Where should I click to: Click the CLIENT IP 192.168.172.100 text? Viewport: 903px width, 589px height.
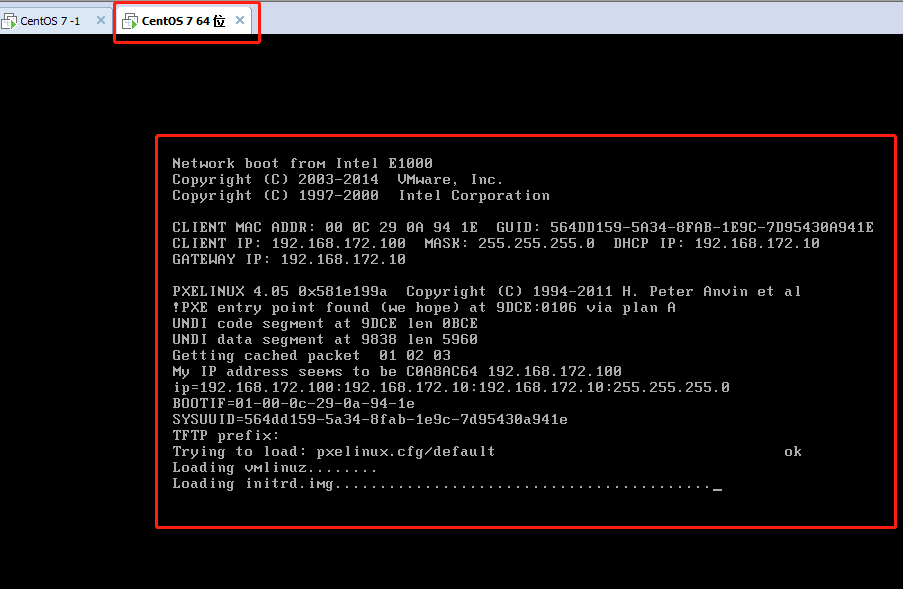tap(289, 244)
